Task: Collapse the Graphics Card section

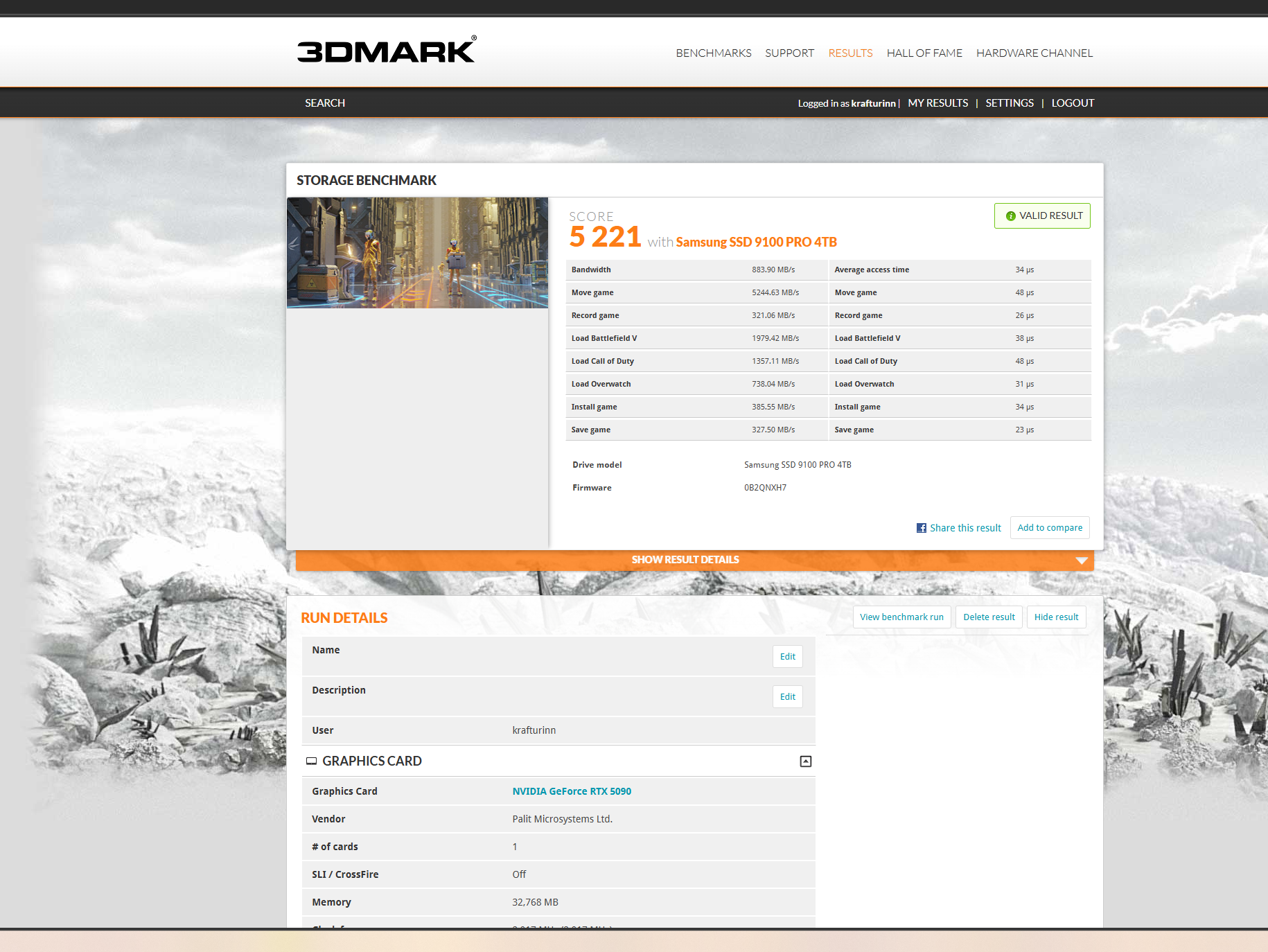Action: [805, 761]
